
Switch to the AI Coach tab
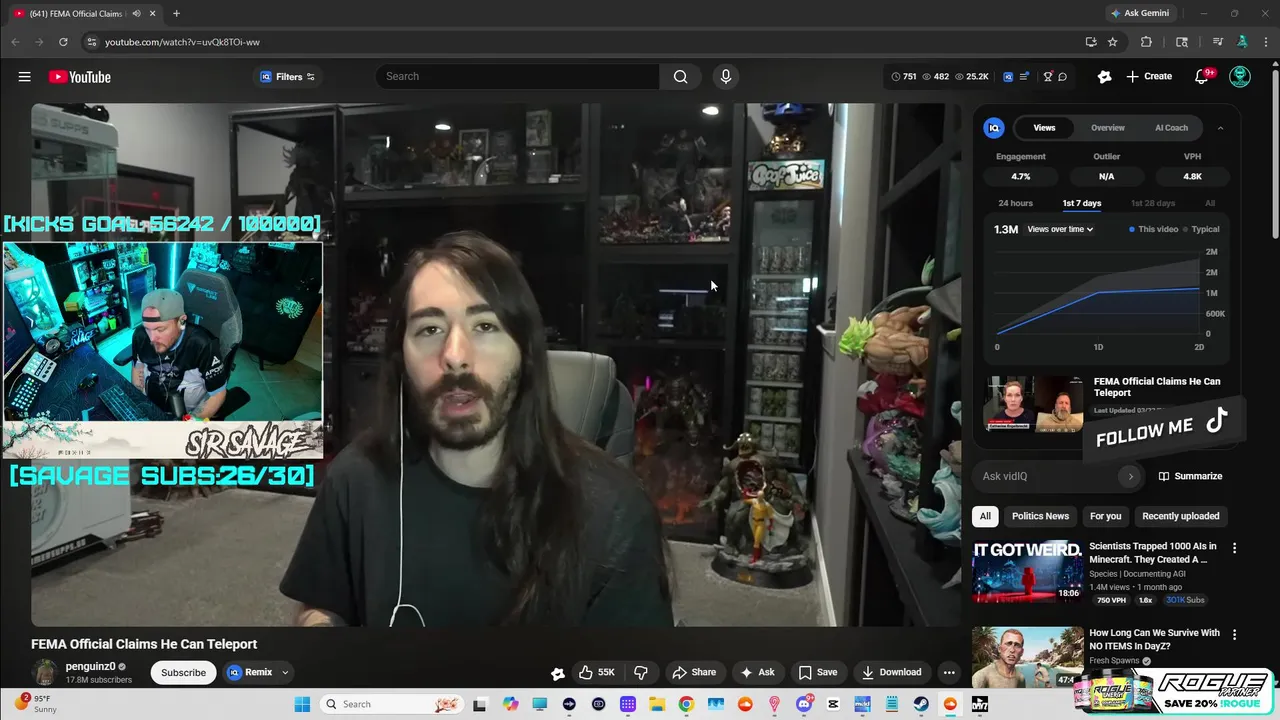click(1171, 128)
